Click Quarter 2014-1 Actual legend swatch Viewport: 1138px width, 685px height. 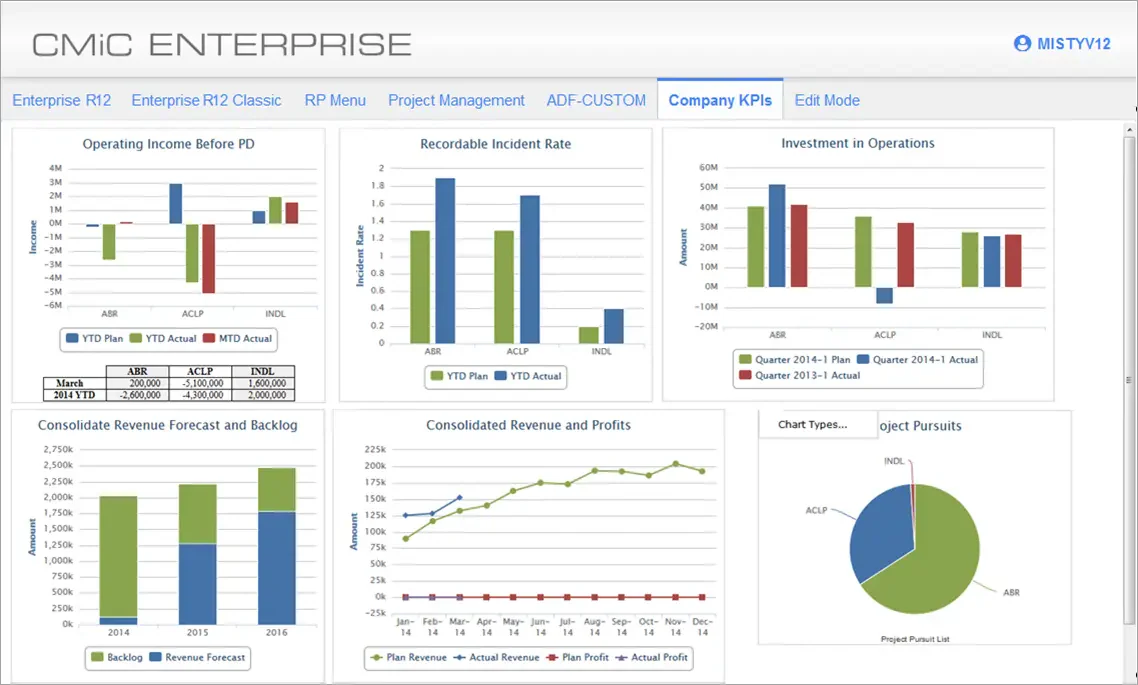tap(863, 359)
